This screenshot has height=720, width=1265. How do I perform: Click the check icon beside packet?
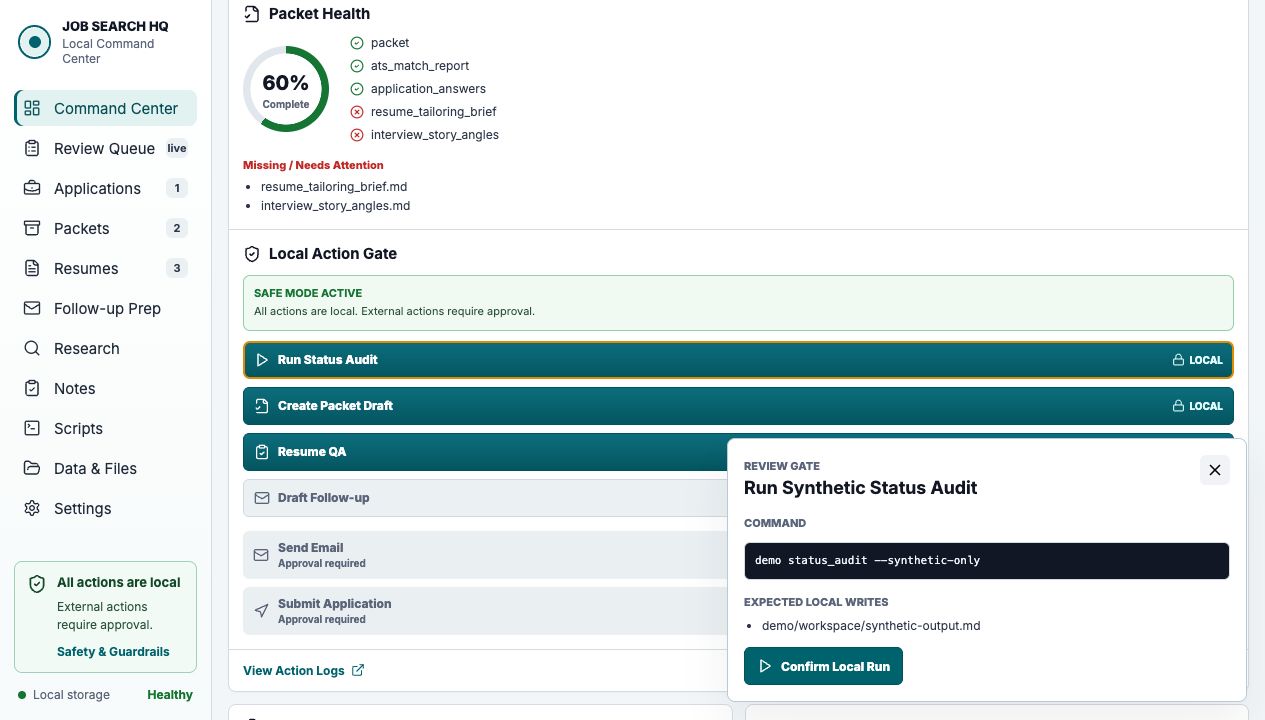pos(357,43)
